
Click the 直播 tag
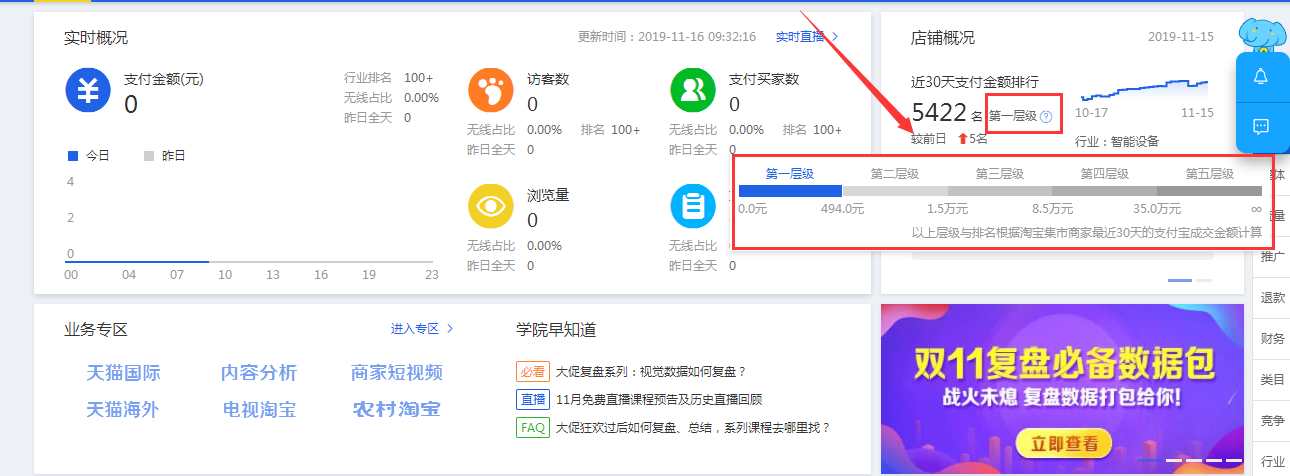[x=533, y=400]
